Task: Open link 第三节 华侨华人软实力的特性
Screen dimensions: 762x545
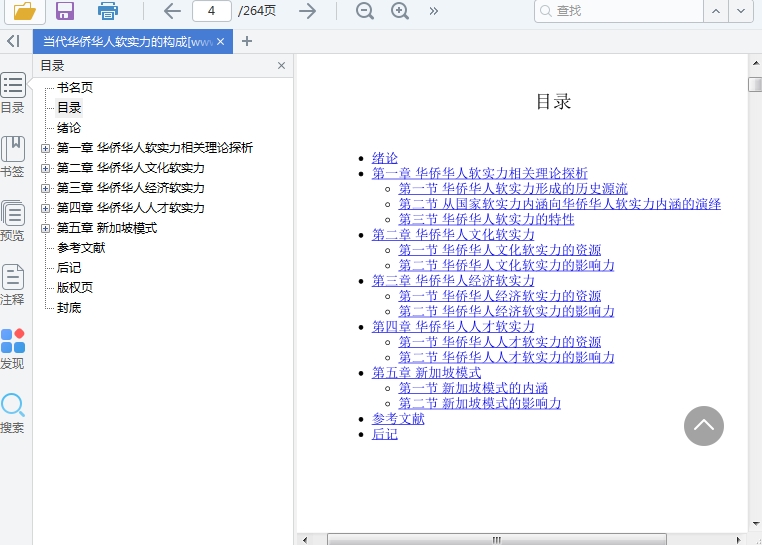Action: [x=486, y=219]
